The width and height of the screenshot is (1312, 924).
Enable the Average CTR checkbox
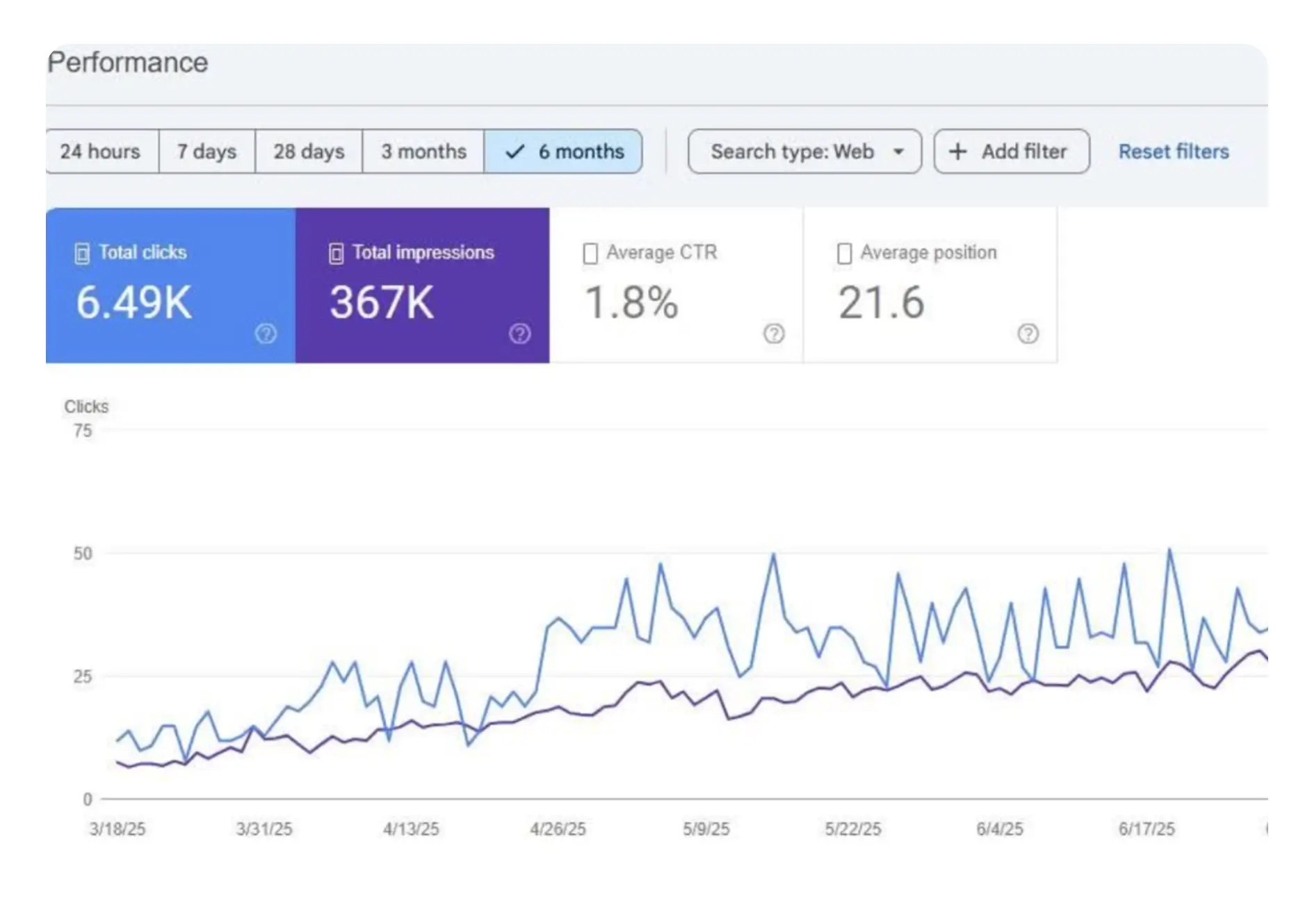[590, 253]
